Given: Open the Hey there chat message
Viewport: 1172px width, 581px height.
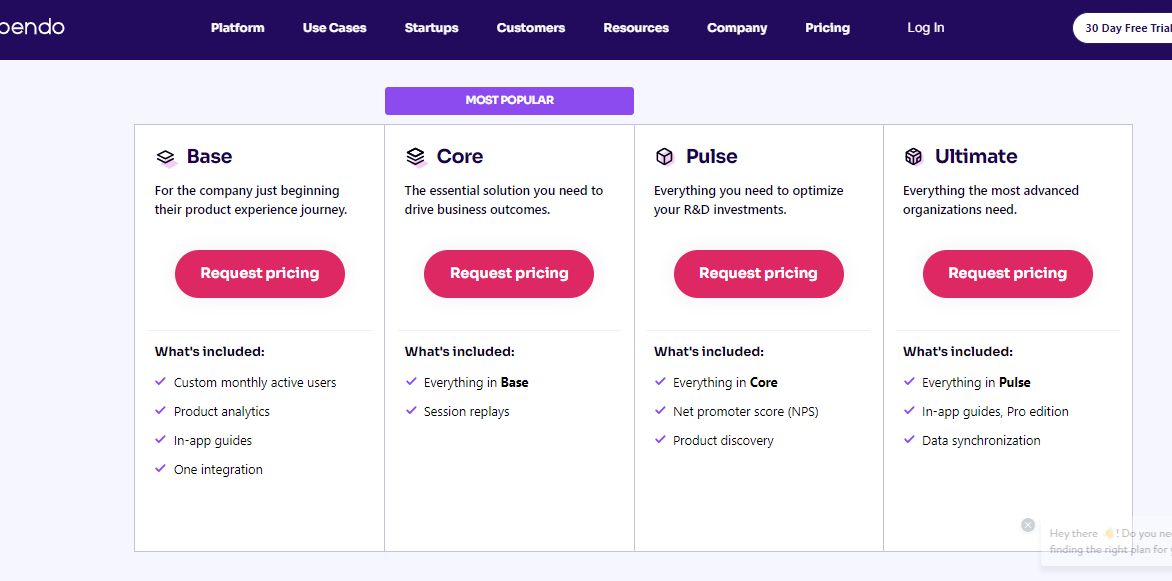Looking at the screenshot, I should click(x=1110, y=541).
